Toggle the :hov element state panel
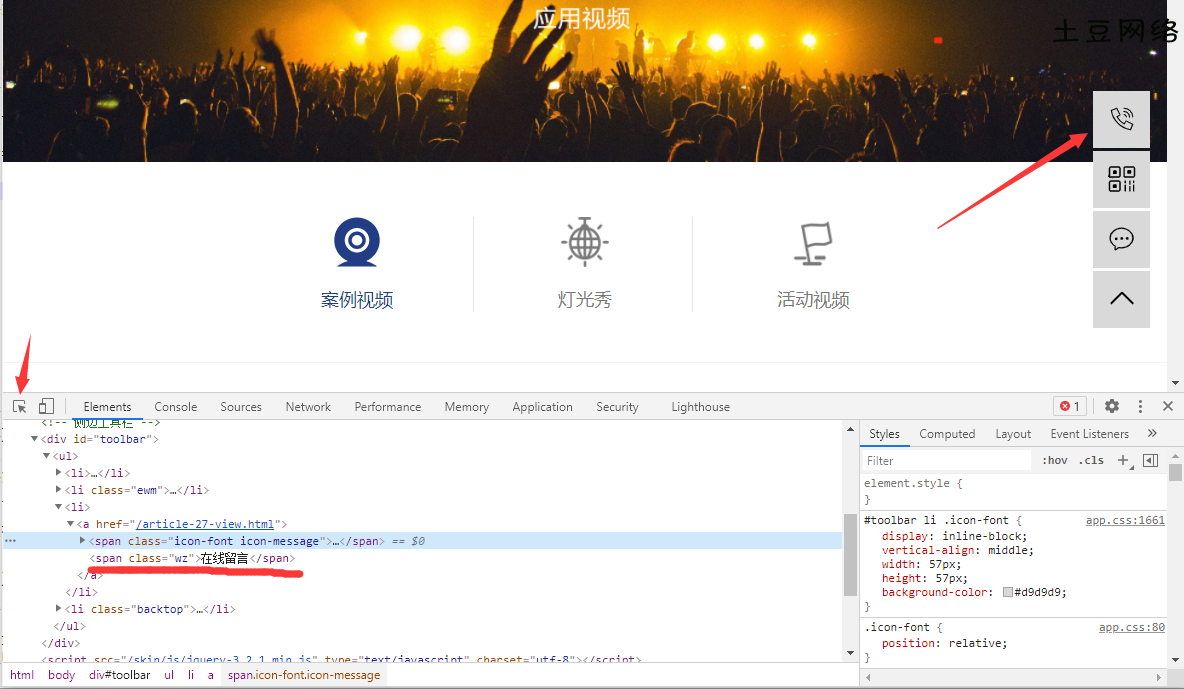 (x=1055, y=461)
